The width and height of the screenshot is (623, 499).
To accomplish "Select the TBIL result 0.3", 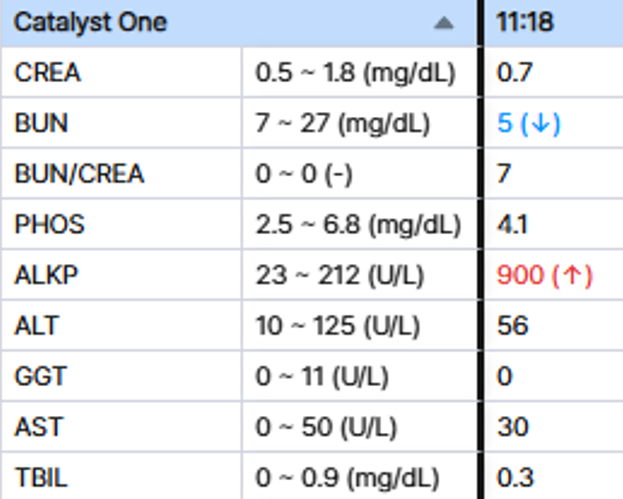I will click(x=515, y=477).
